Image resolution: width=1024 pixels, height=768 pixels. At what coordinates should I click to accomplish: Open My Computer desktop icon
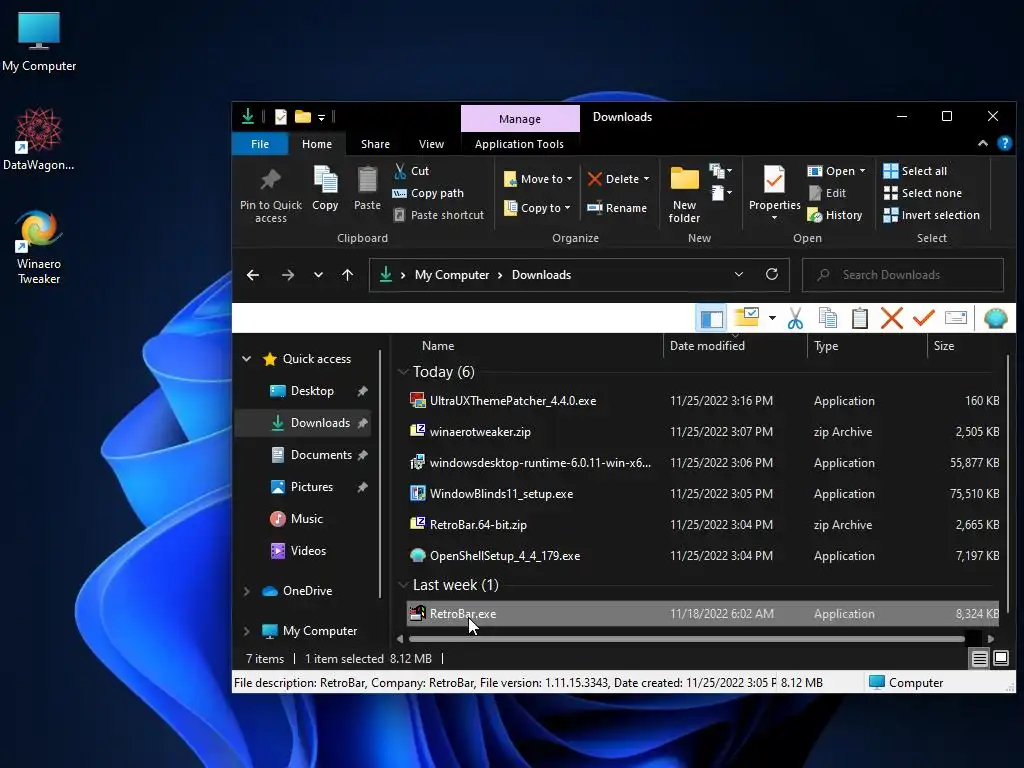point(39,40)
